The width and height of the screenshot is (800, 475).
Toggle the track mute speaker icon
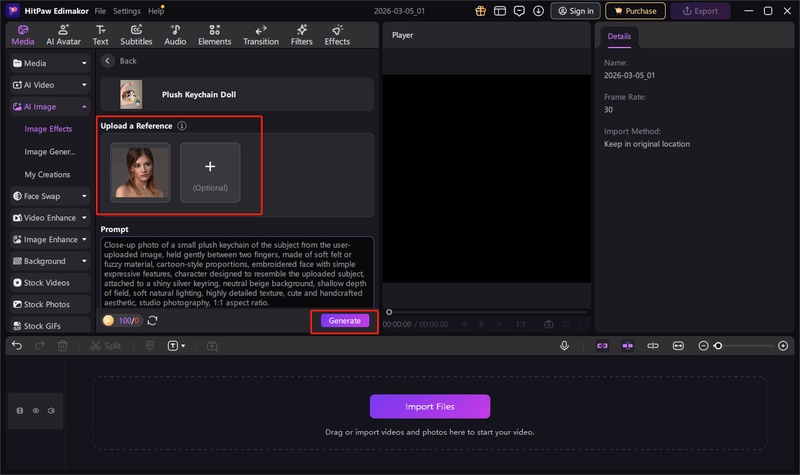point(51,410)
